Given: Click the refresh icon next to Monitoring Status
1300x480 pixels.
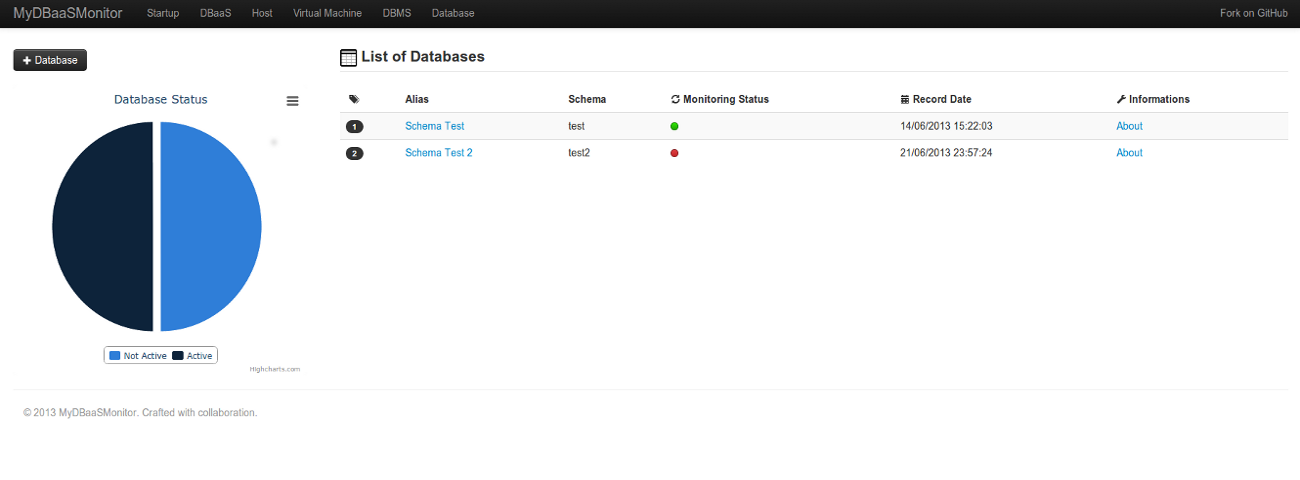Looking at the screenshot, I should (675, 99).
